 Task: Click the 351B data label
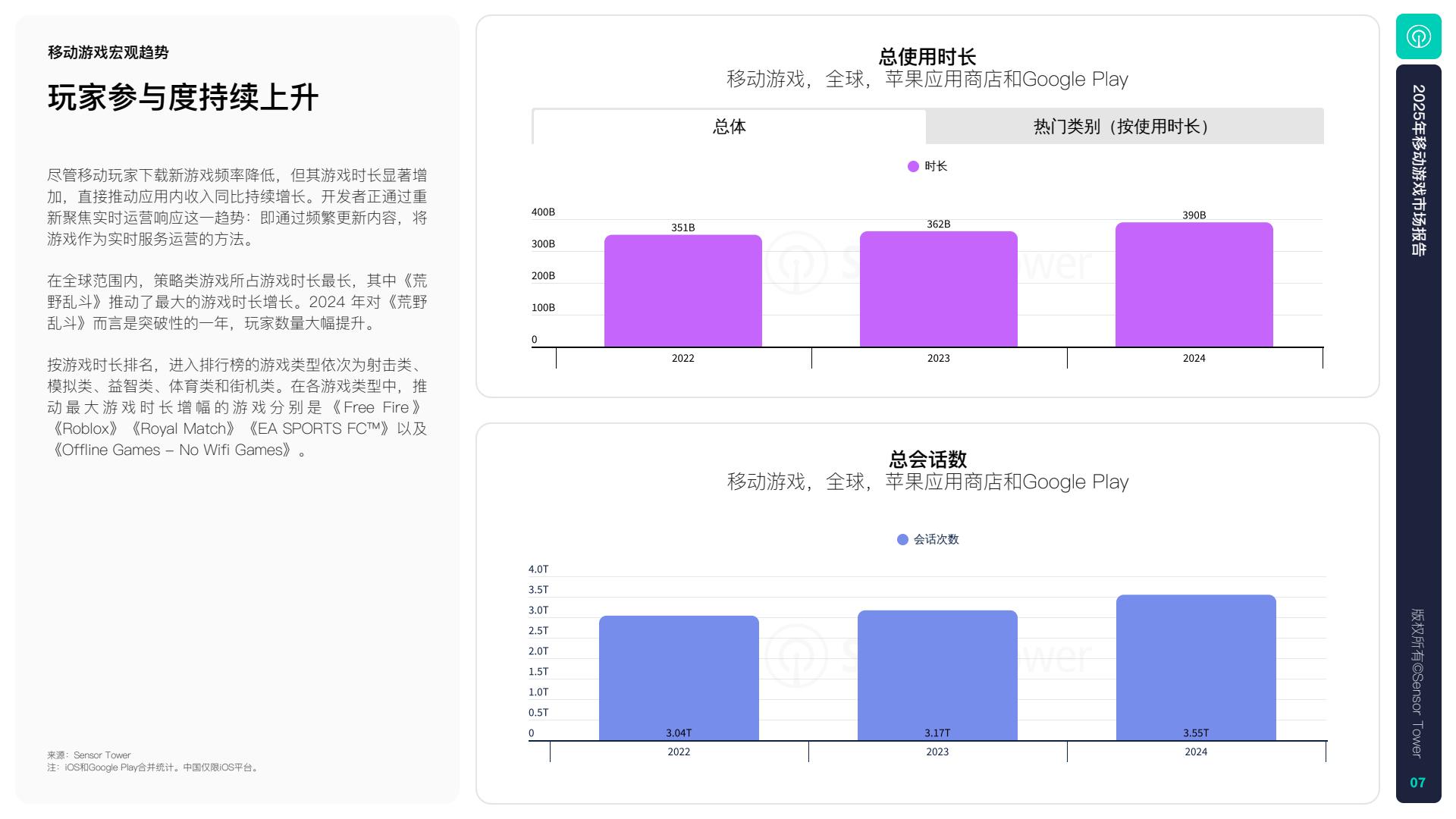click(x=682, y=227)
